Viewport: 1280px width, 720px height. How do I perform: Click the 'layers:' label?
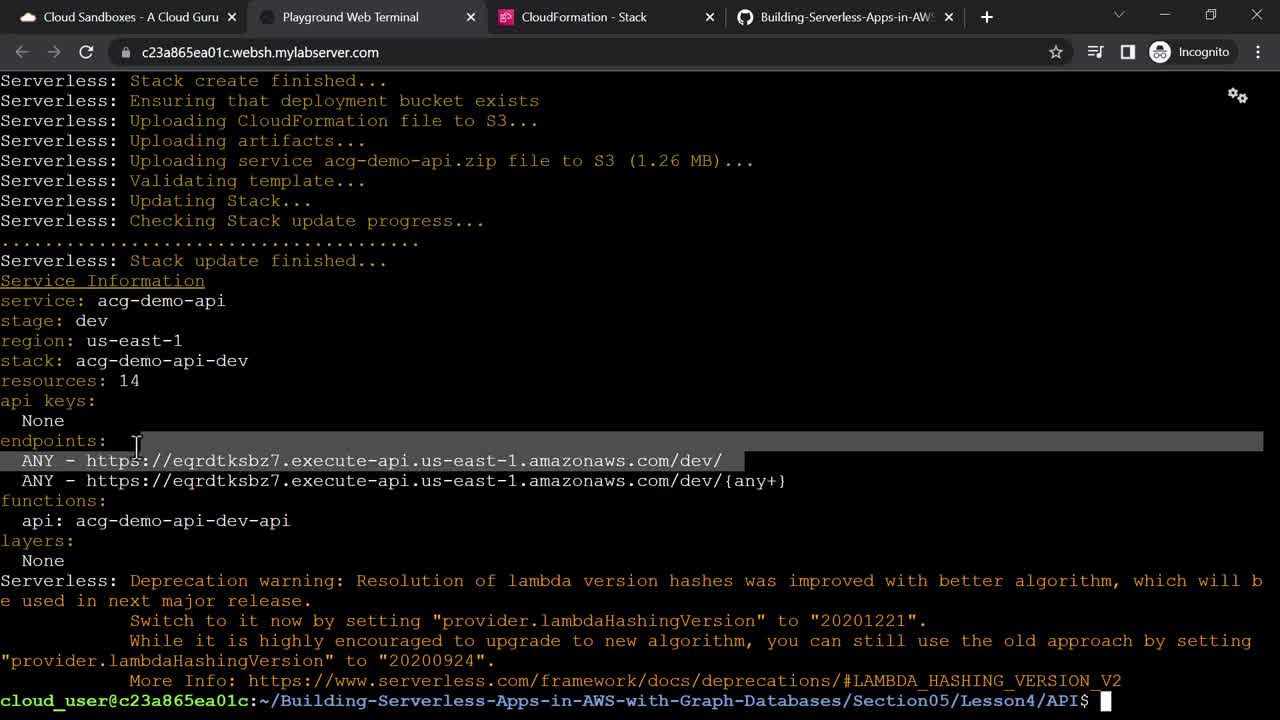[x=37, y=541]
